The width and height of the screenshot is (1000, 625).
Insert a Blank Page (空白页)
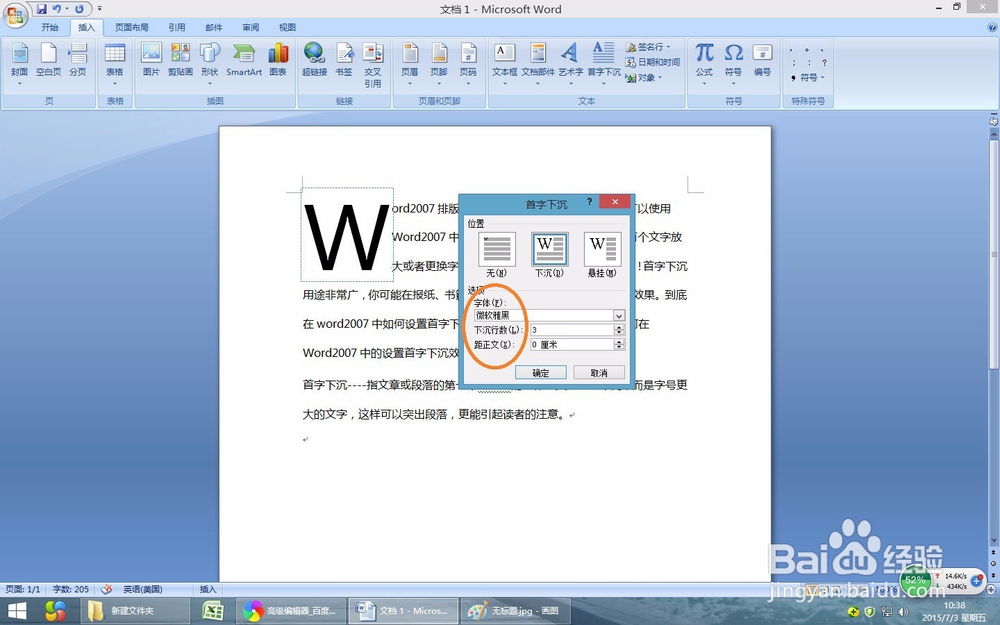click(x=48, y=61)
